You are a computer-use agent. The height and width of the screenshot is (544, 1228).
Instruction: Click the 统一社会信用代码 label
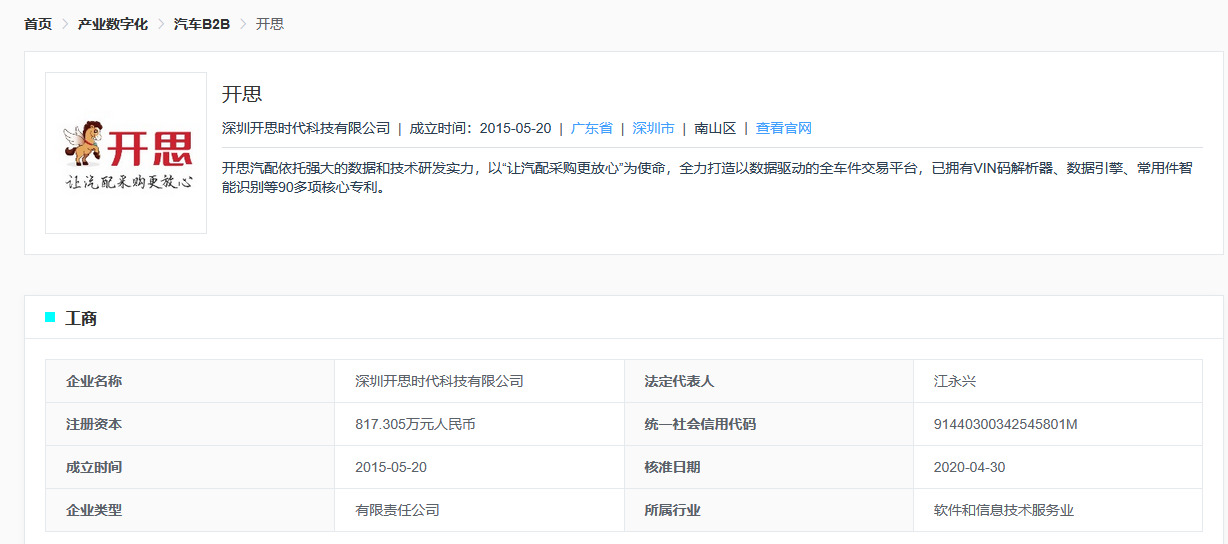click(701, 424)
